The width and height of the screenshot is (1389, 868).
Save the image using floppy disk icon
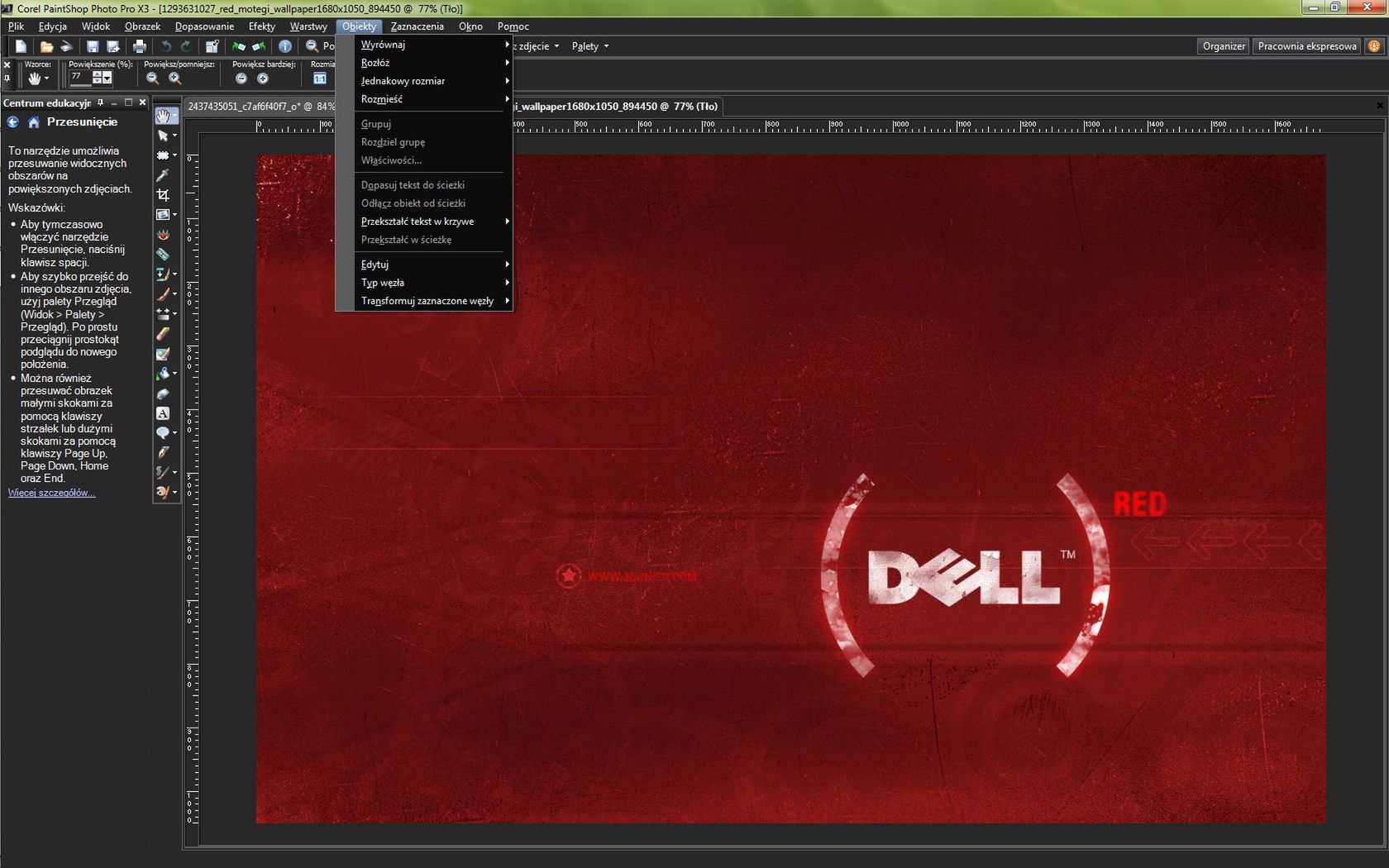(x=93, y=46)
